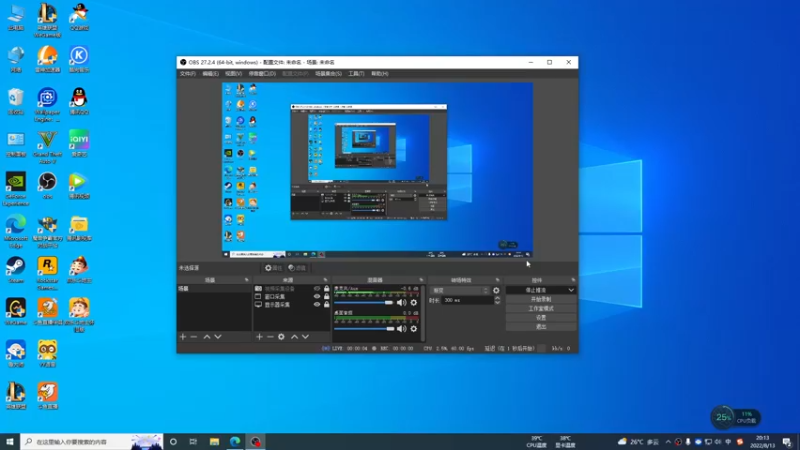Pop out the Scene Transitions dock panel
The image size is (800, 450).
(x=497, y=280)
